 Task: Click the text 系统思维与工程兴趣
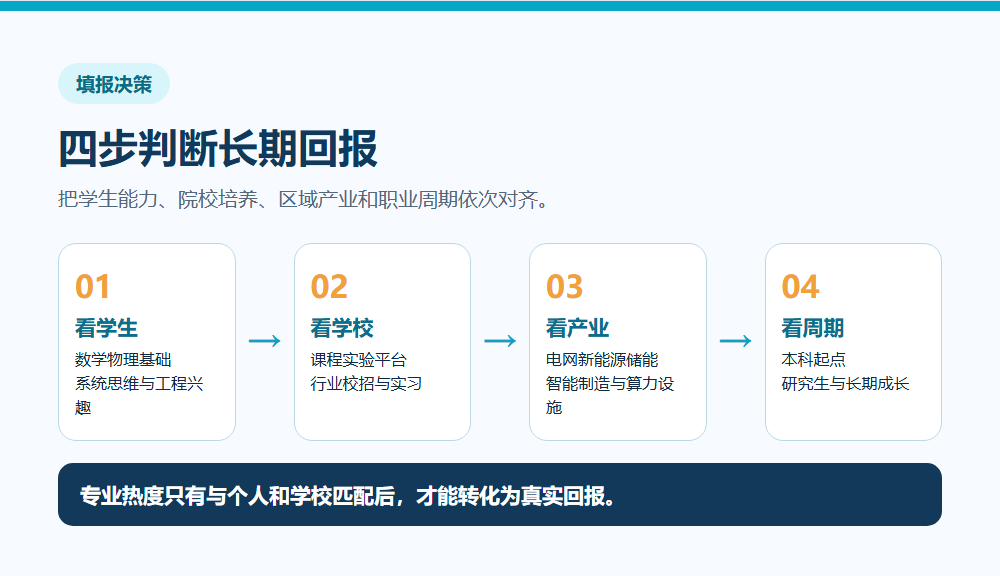pos(139,395)
